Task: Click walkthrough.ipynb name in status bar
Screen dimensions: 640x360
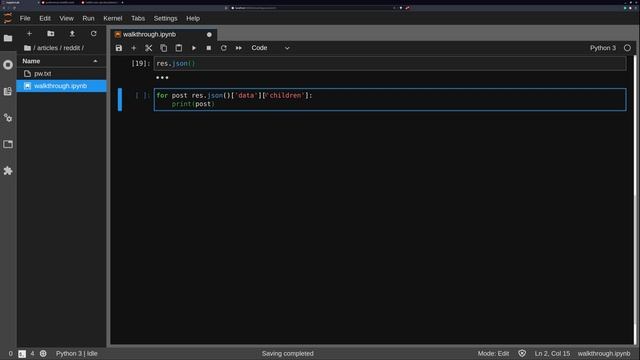Action: [x=604, y=353]
